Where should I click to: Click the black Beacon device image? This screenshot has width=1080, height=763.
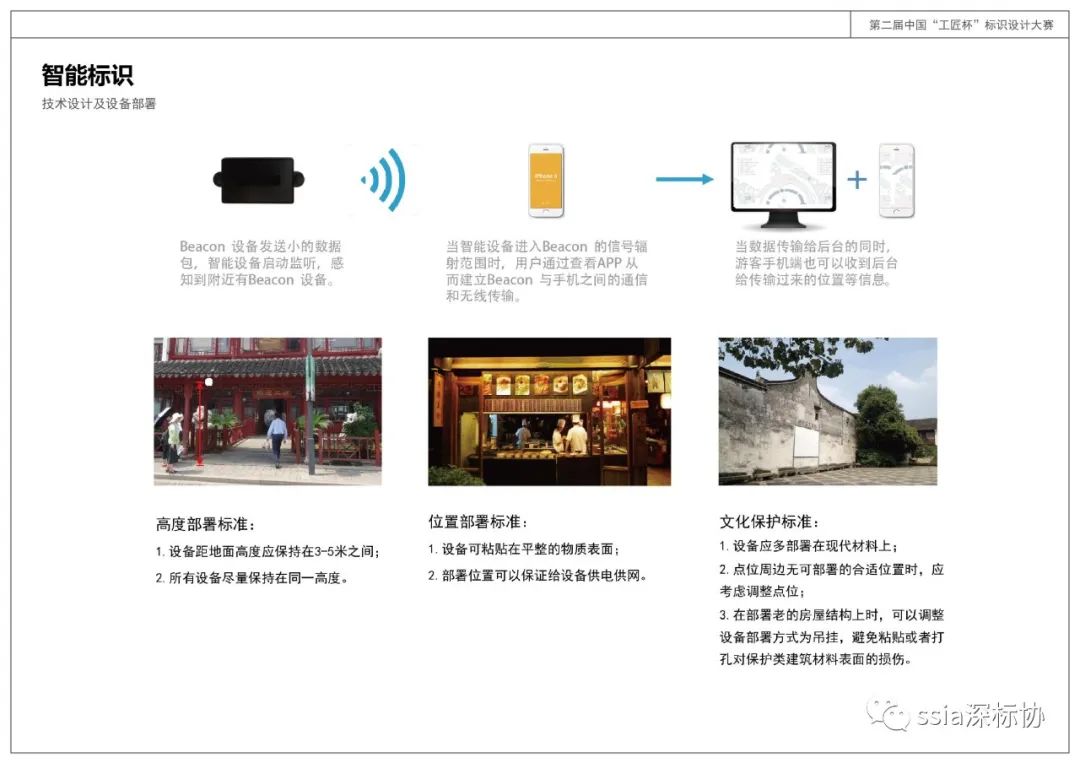(258, 180)
